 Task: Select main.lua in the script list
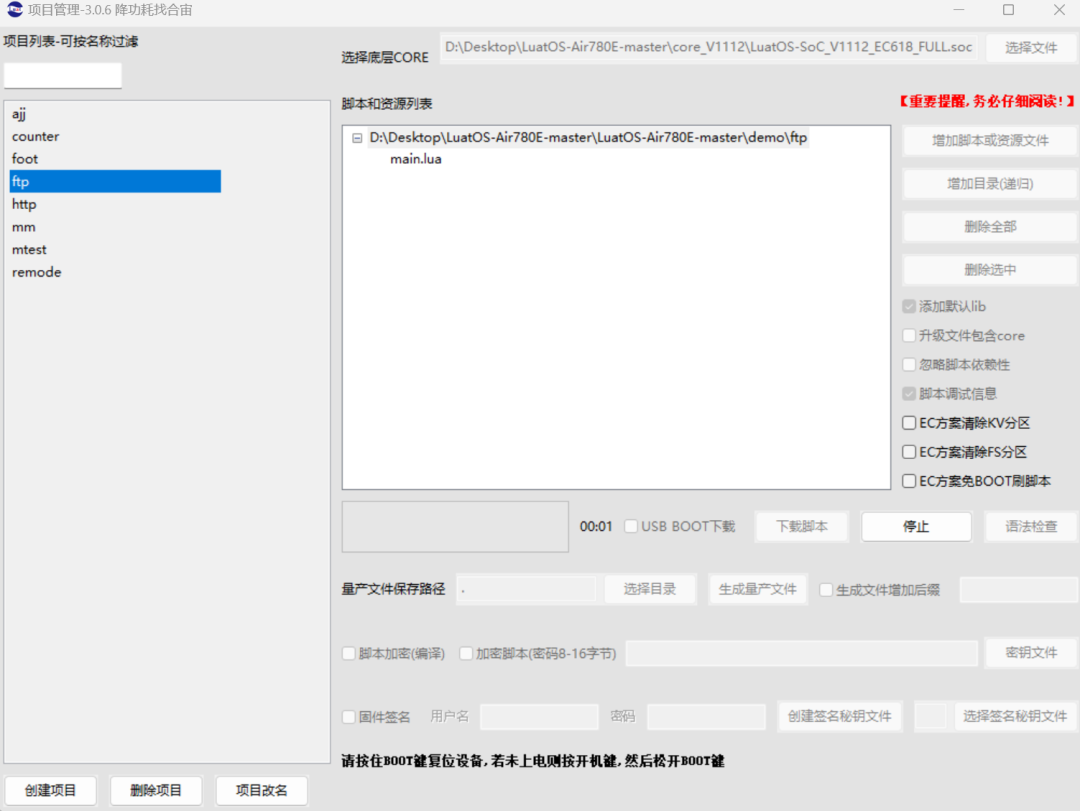click(x=415, y=159)
